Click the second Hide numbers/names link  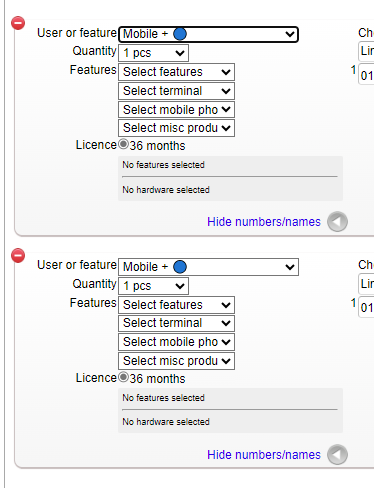(264, 455)
